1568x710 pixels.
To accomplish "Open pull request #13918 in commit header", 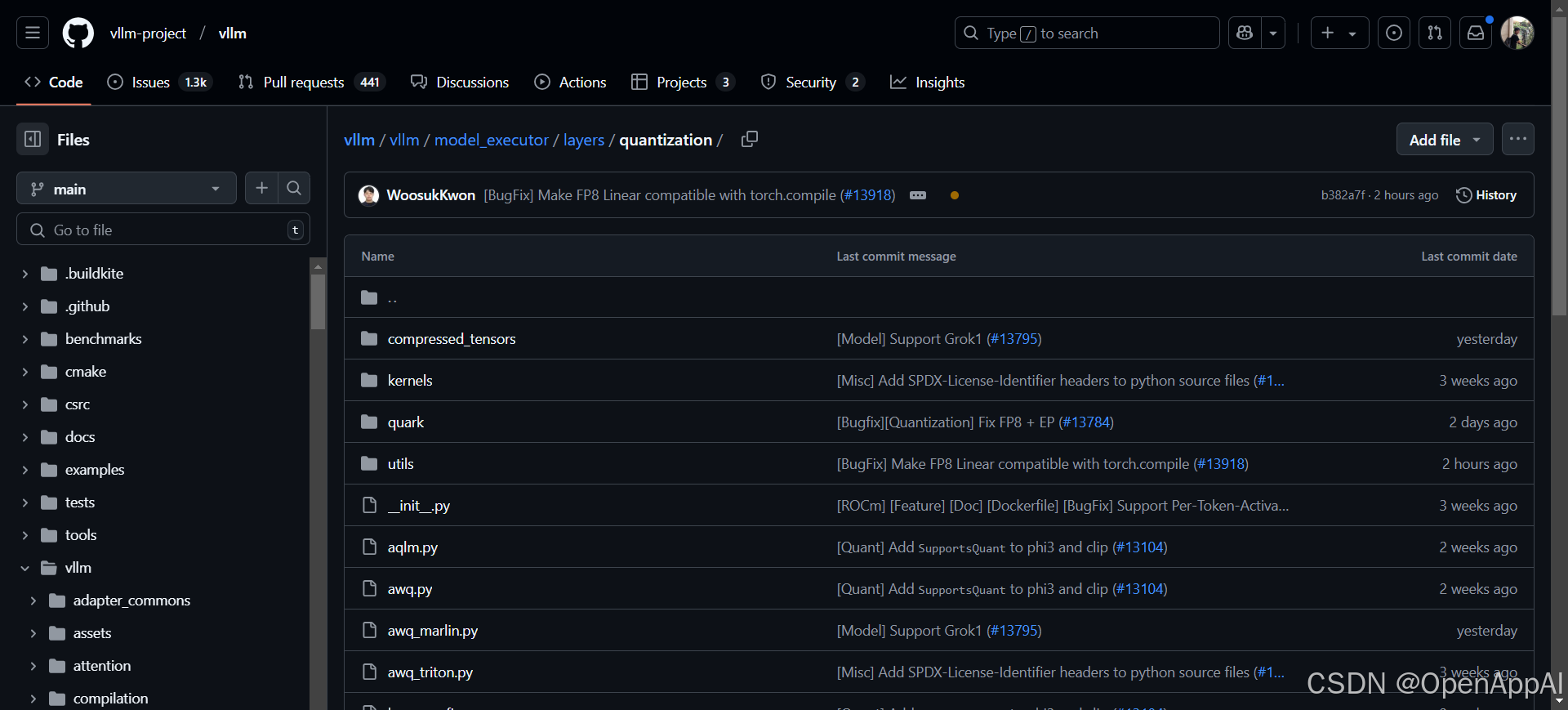I will click(x=869, y=195).
